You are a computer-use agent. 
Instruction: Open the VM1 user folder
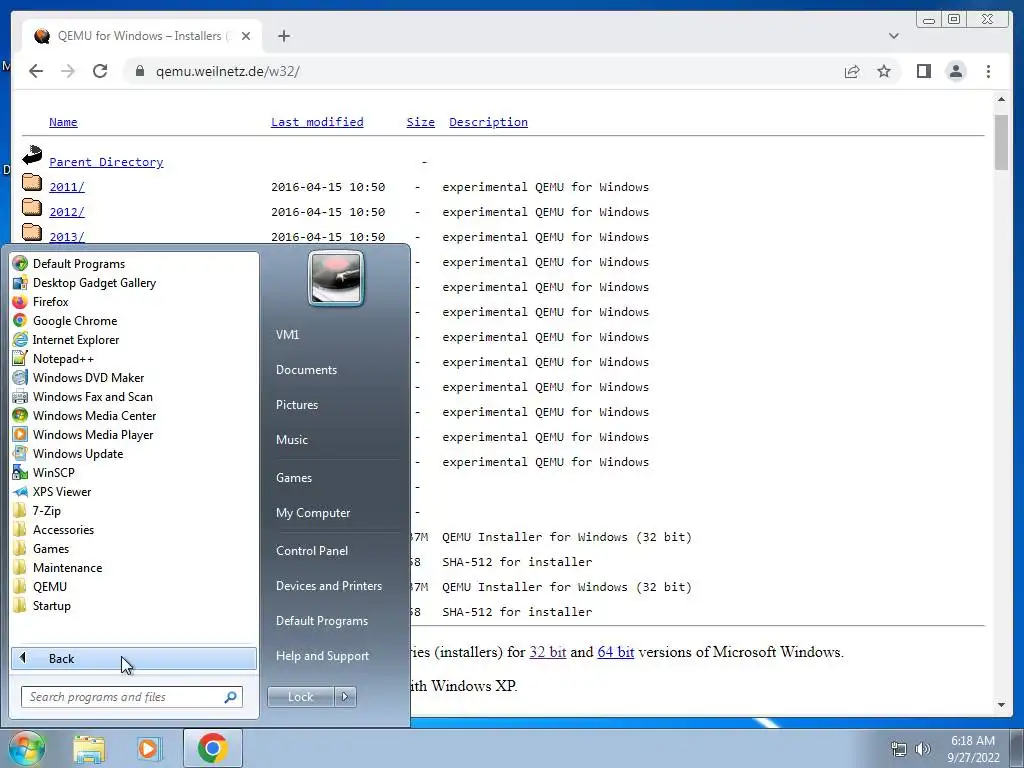point(287,334)
